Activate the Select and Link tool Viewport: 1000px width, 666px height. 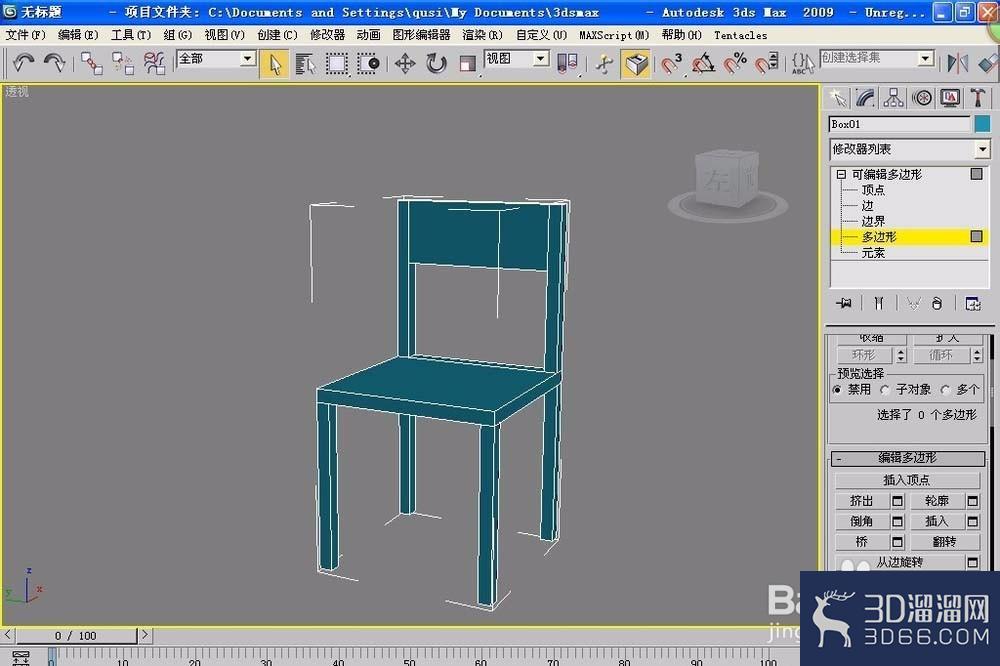click(91, 63)
